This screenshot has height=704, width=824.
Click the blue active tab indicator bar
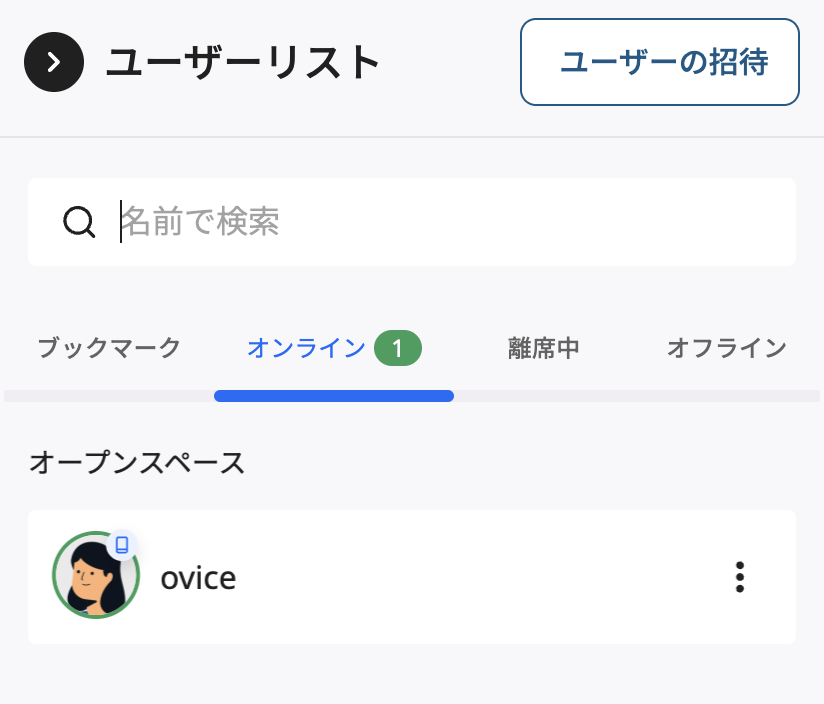333,396
